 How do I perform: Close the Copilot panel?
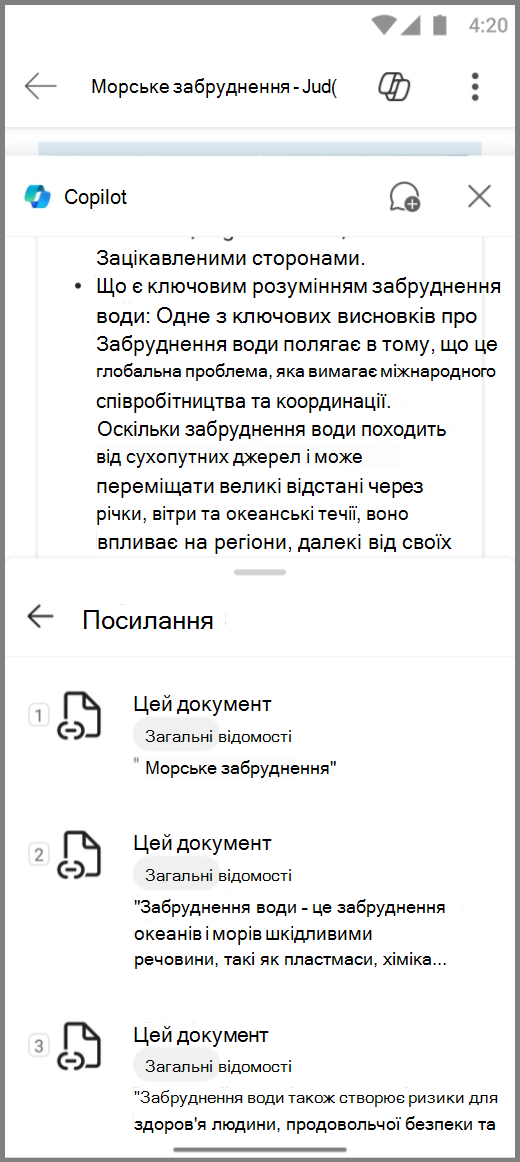point(480,196)
